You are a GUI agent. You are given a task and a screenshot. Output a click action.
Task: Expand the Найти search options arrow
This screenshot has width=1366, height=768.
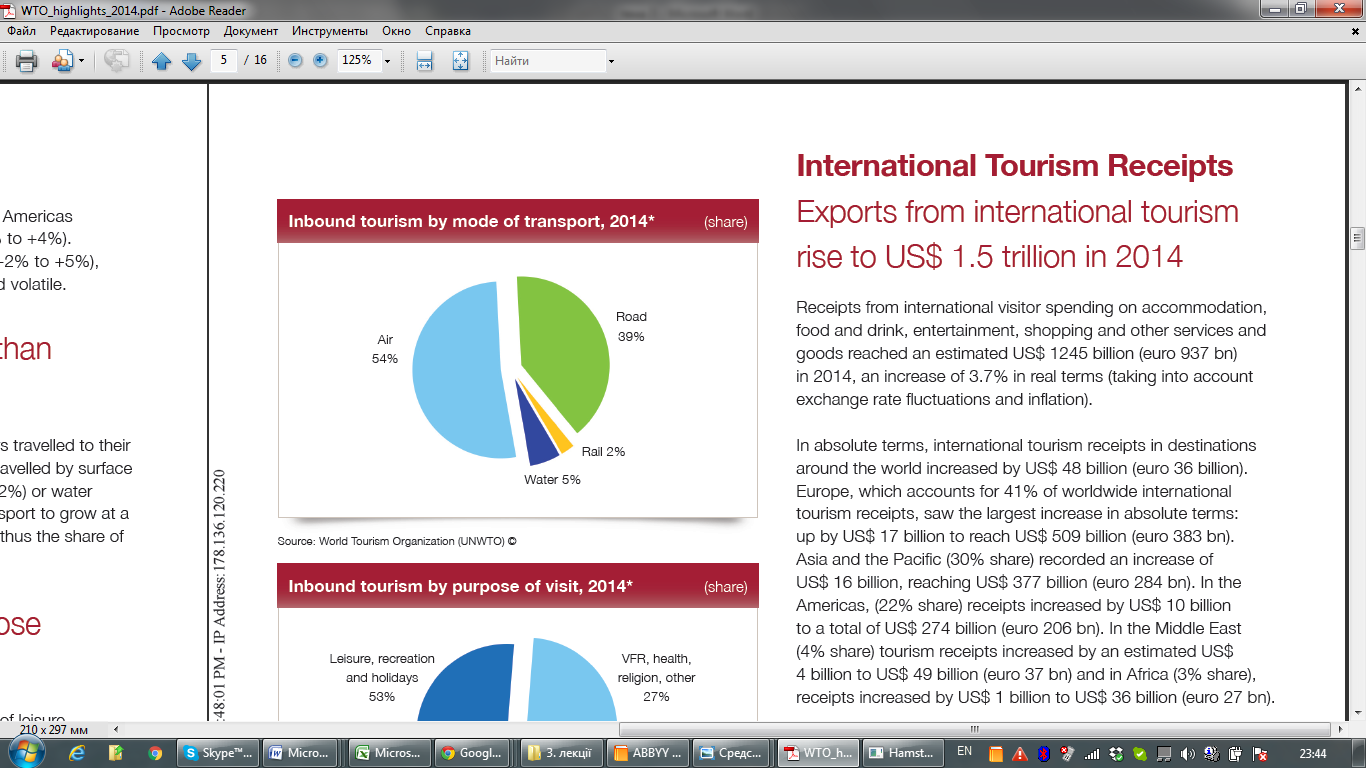(611, 61)
